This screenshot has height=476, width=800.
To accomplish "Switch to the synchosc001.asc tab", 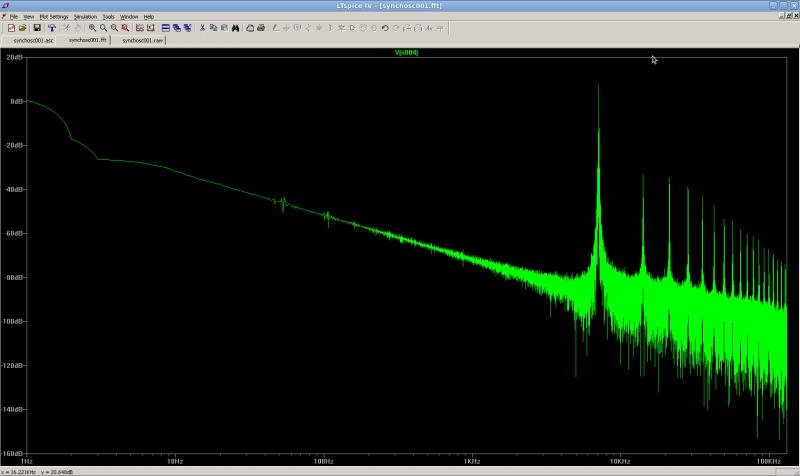I will [x=32, y=41].
